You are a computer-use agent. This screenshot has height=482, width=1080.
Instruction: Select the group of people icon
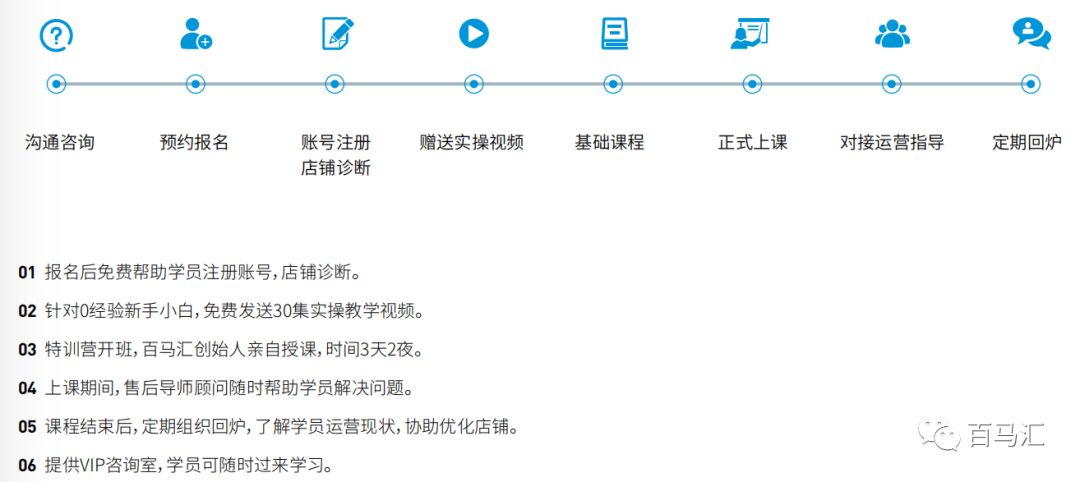coord(892,35)
